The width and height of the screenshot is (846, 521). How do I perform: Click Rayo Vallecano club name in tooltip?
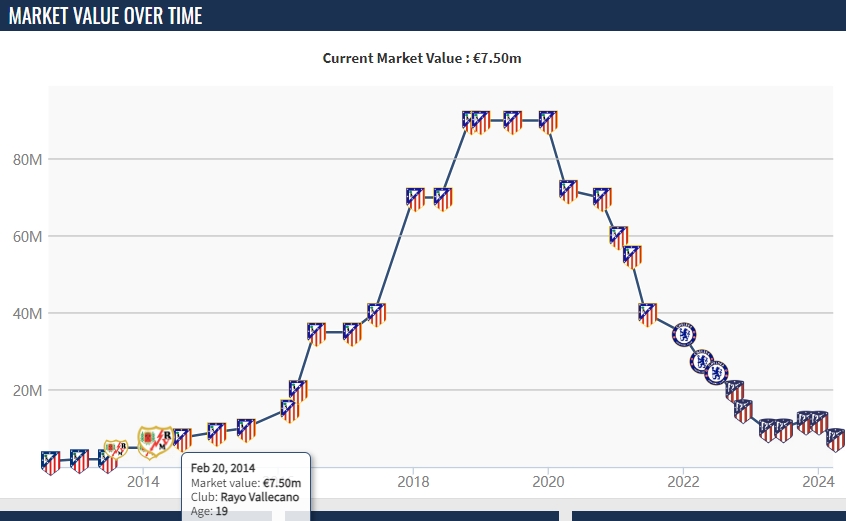click(259, 497)
